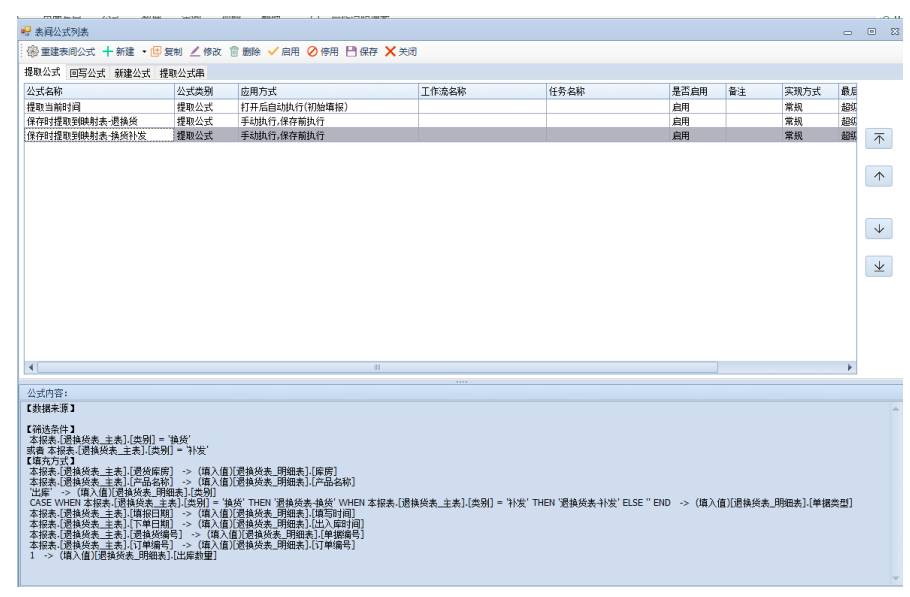The image size is (910, 597).
Task: Switch to the 回写公式 tab
Action: (x=87, y=73)
